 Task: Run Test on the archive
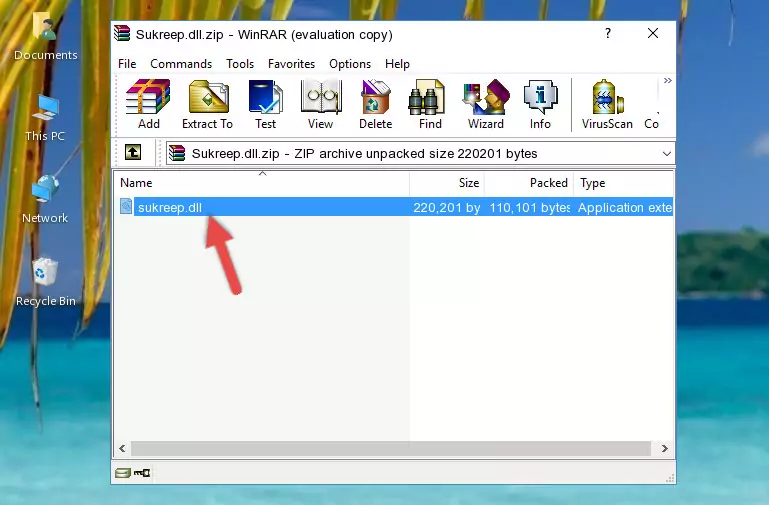click(265, 104)
